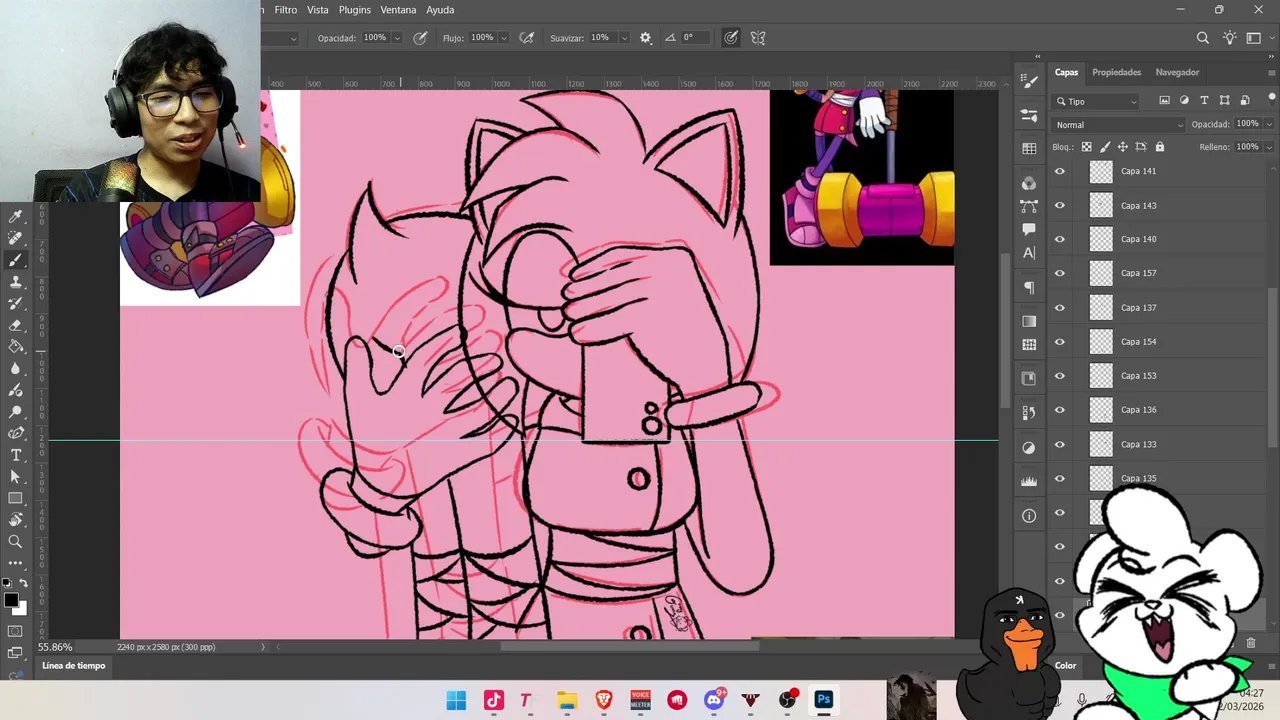Open the Histogram panel icon
1280x720 pixels.
[1029, 481]
